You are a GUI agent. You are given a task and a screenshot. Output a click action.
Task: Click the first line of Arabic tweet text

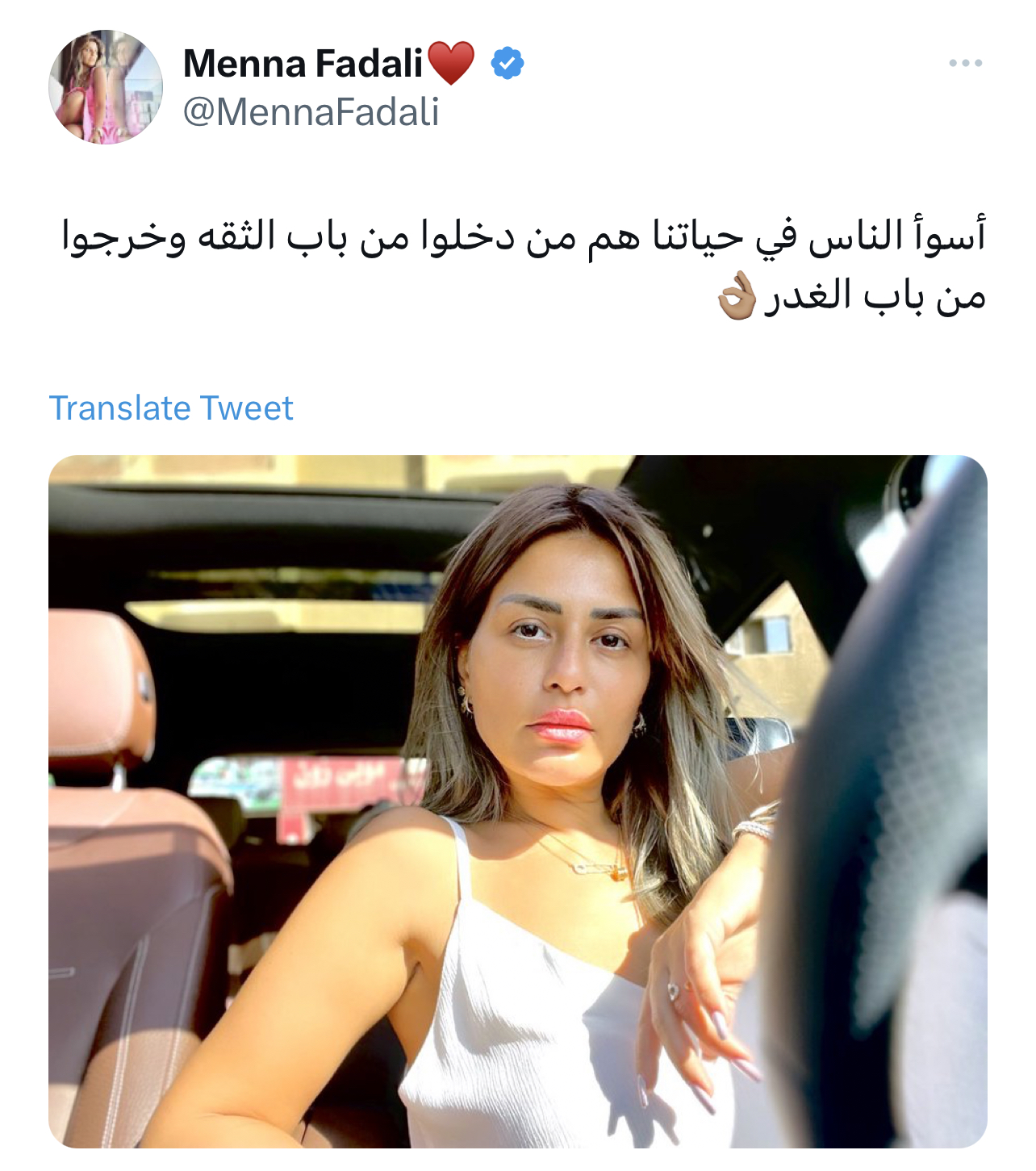coord(524,236)
